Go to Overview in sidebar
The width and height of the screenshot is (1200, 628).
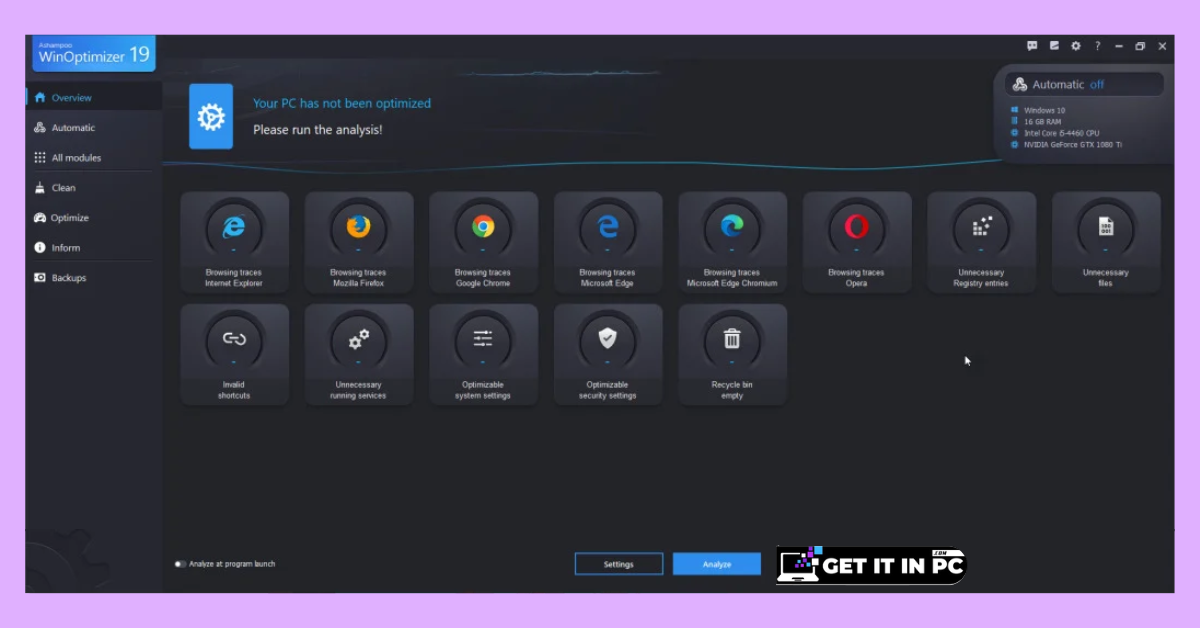click(x=94, y=98)
